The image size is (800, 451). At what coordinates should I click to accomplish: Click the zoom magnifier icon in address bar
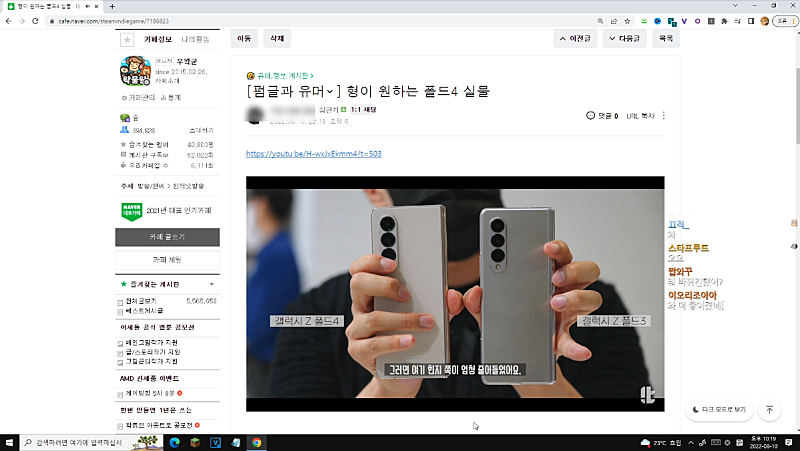click(601, 21)
